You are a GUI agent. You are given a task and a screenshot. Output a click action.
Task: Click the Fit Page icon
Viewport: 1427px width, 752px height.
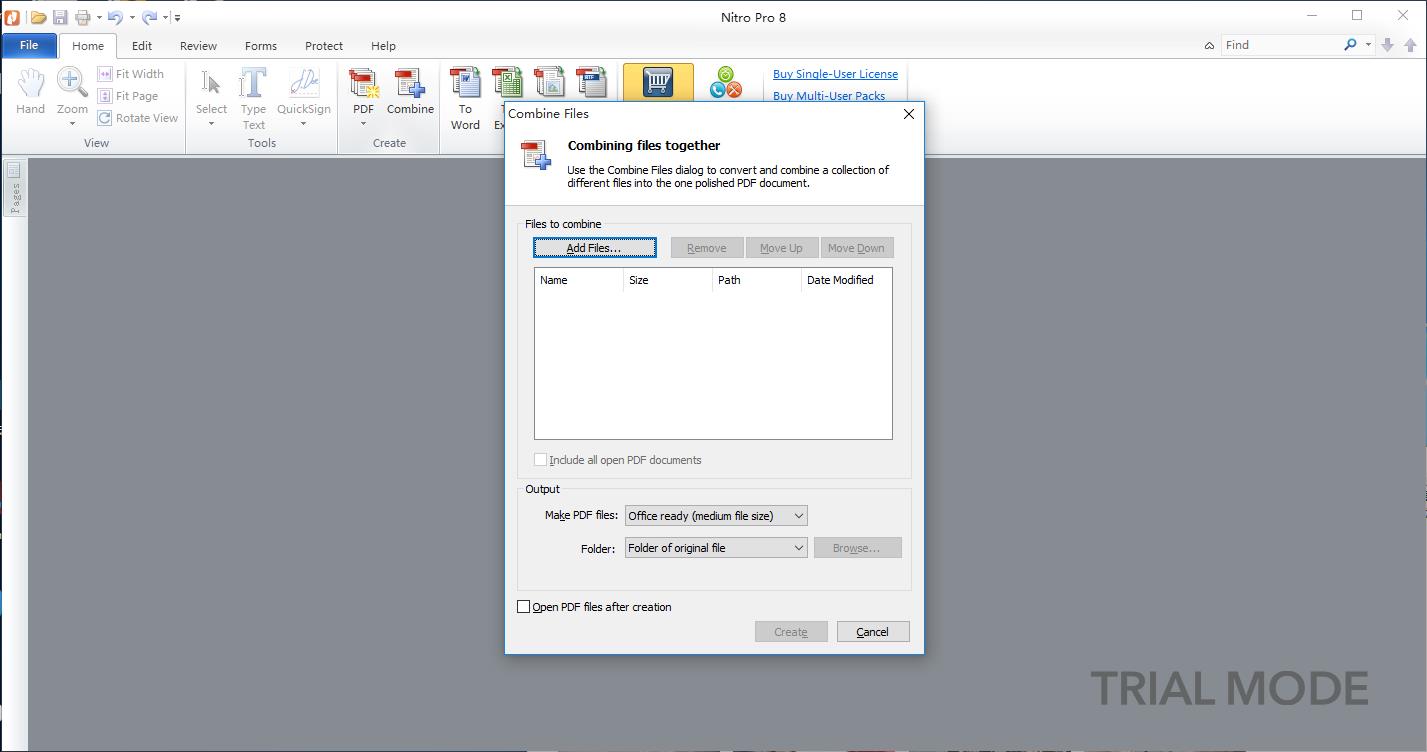click(105, 96)
